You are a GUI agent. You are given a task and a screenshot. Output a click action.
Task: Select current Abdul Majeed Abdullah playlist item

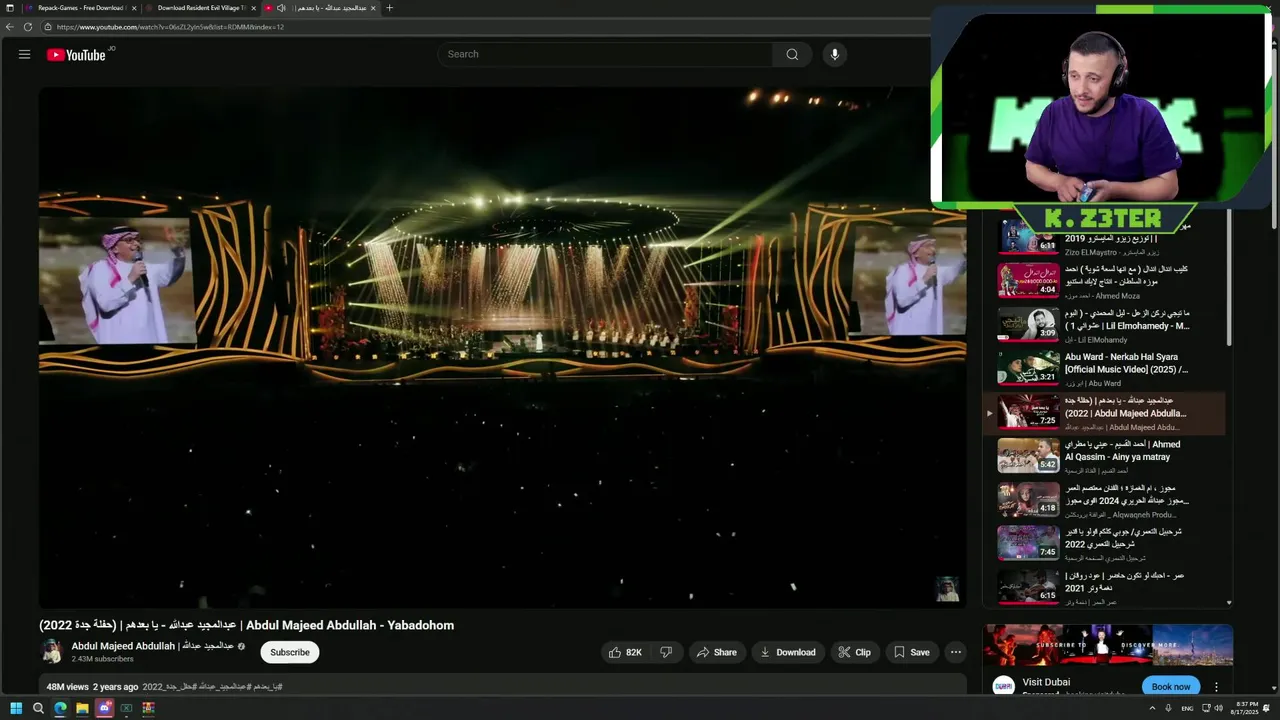point(1105,413)
